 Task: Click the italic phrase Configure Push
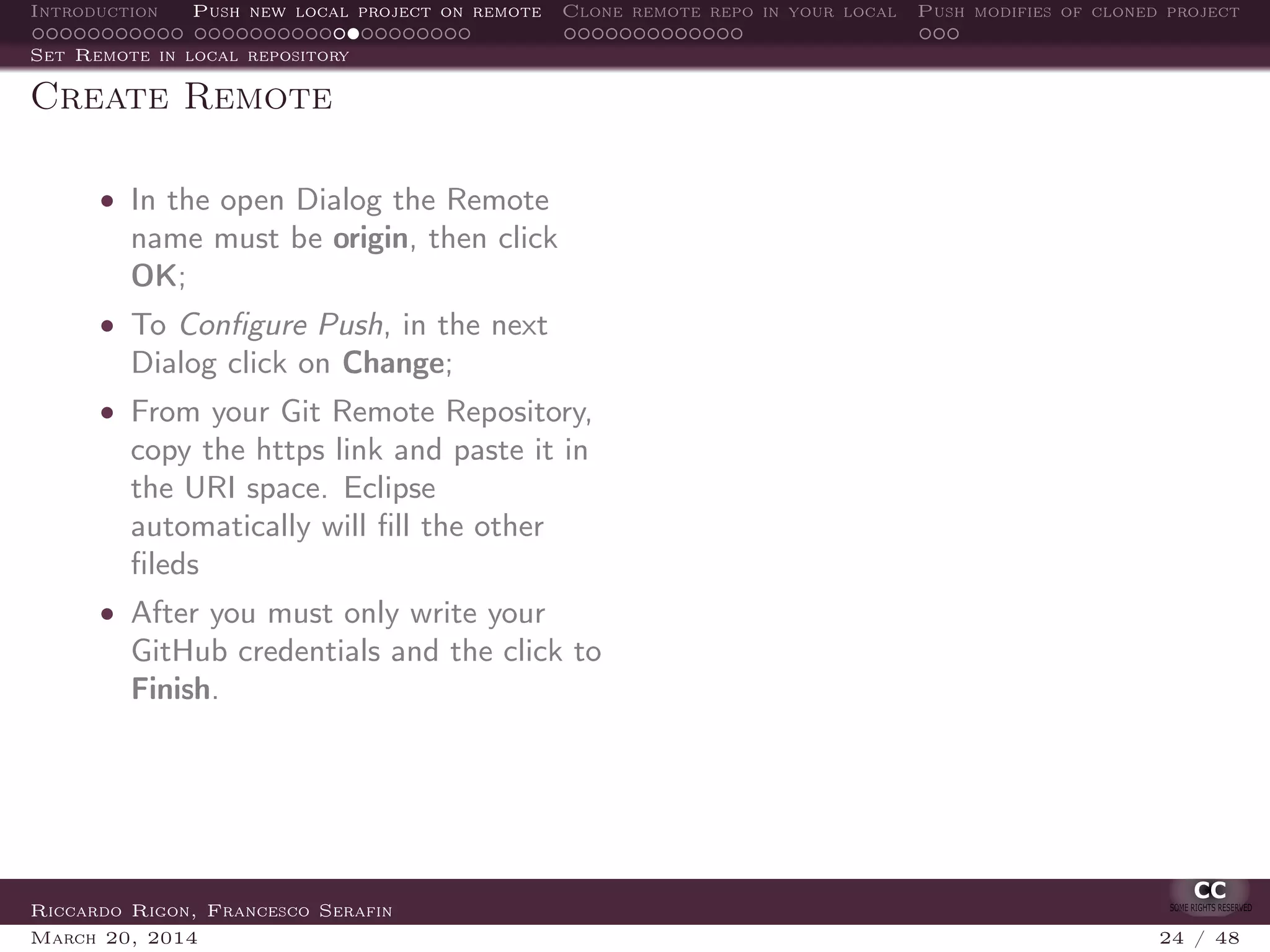point(281,325)
